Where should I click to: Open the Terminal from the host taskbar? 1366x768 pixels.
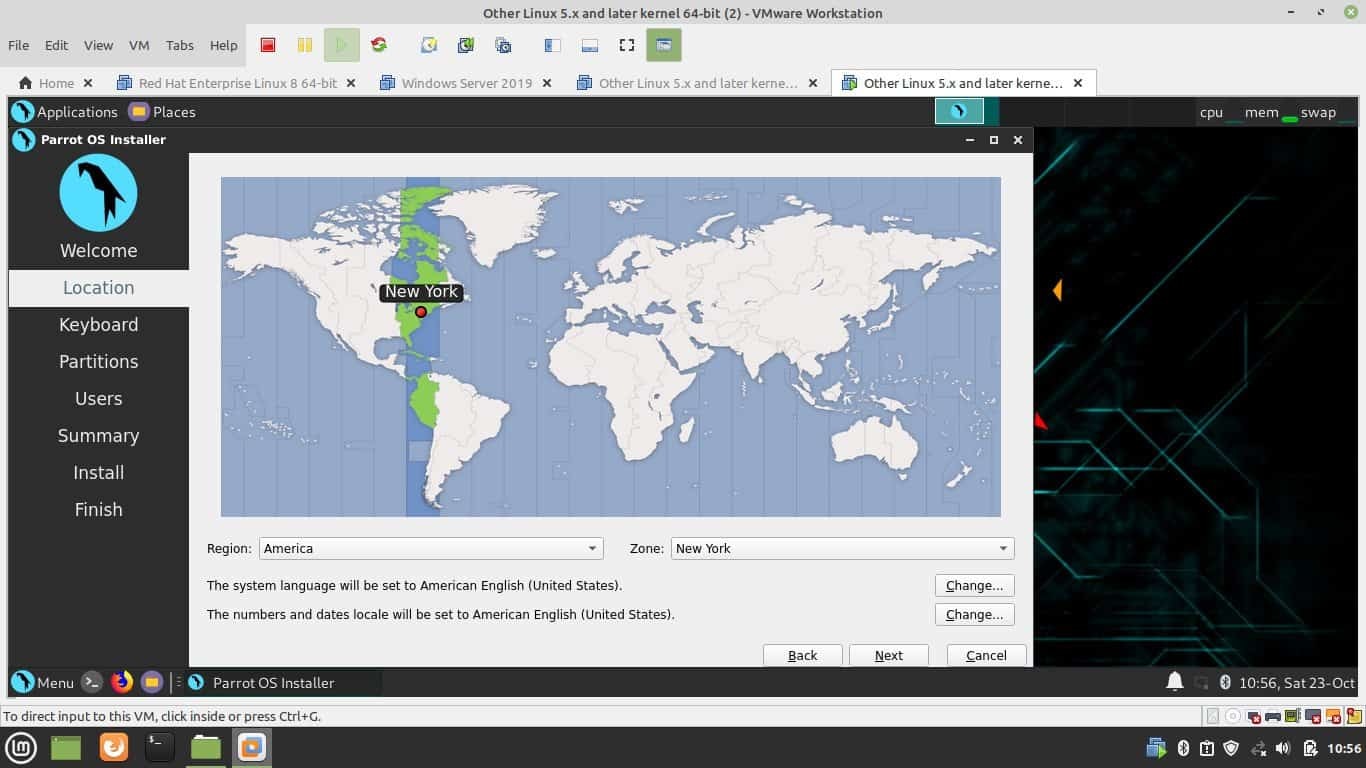[x=160, y=747]
